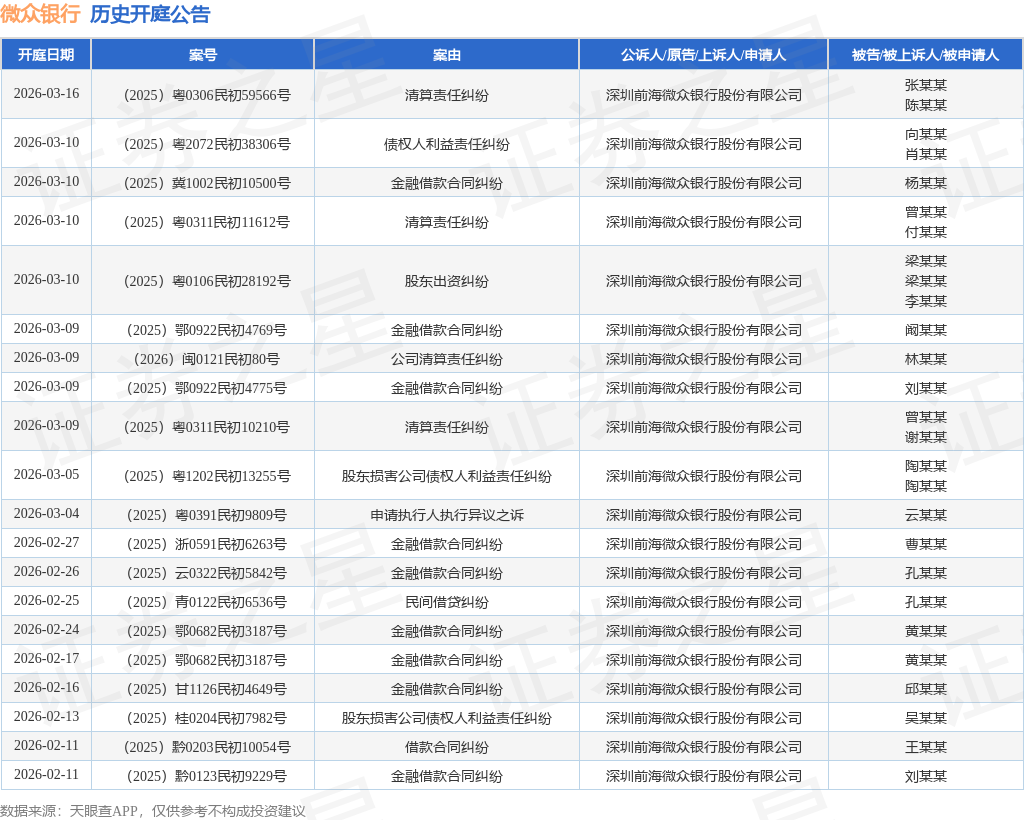Click the date 2026-02-25

pos(46,600)
